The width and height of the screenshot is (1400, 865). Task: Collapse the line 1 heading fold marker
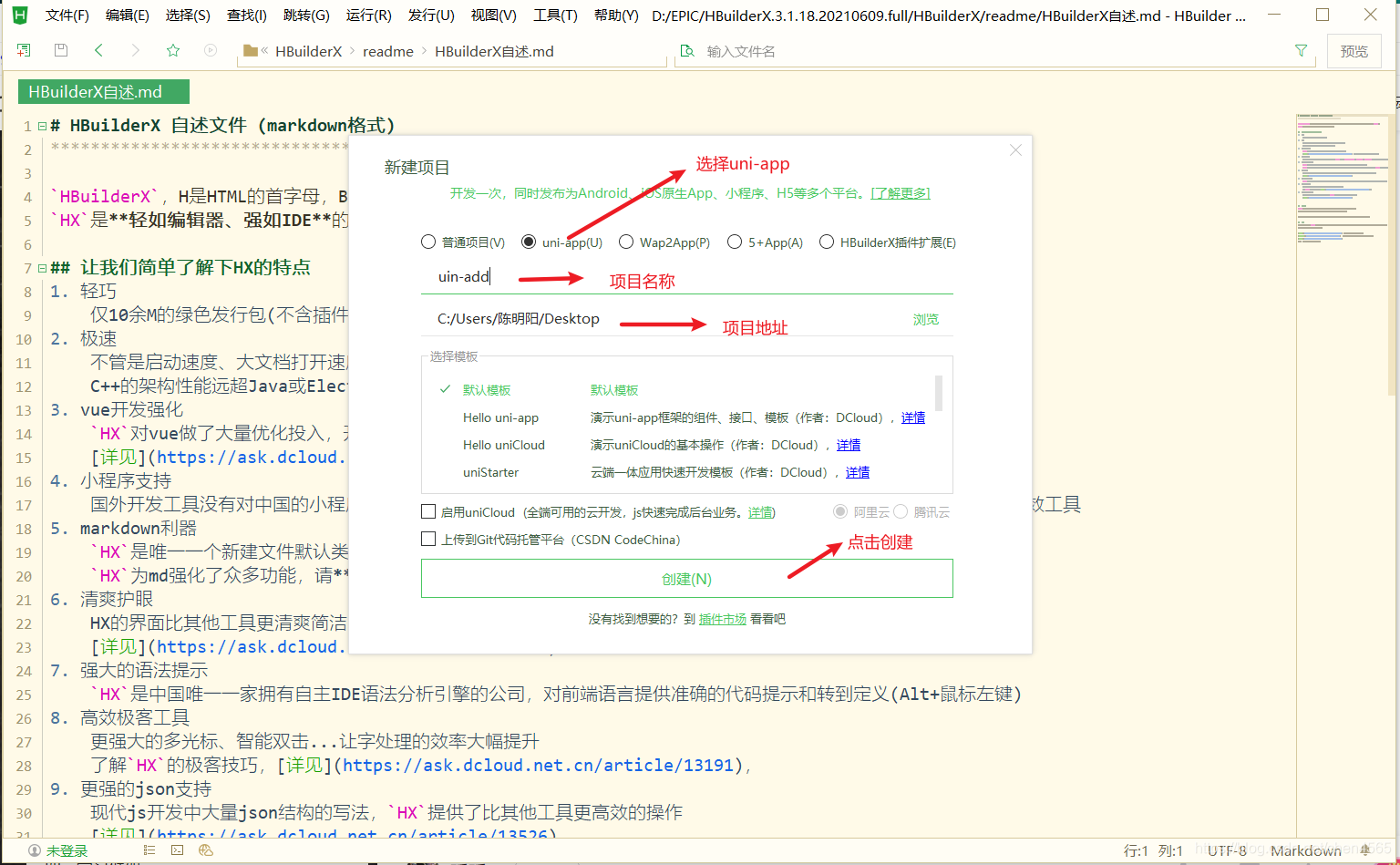(43, 127)
